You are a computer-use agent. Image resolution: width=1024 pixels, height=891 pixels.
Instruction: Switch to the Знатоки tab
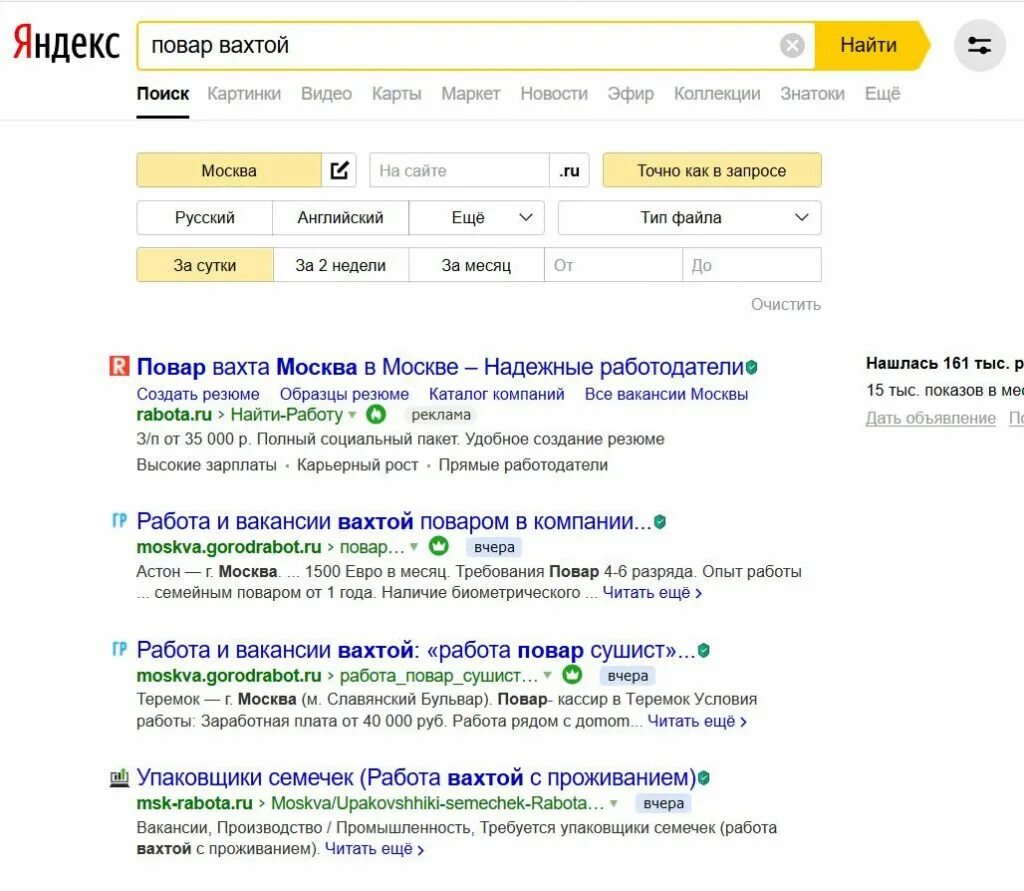[x=812, y=93]
